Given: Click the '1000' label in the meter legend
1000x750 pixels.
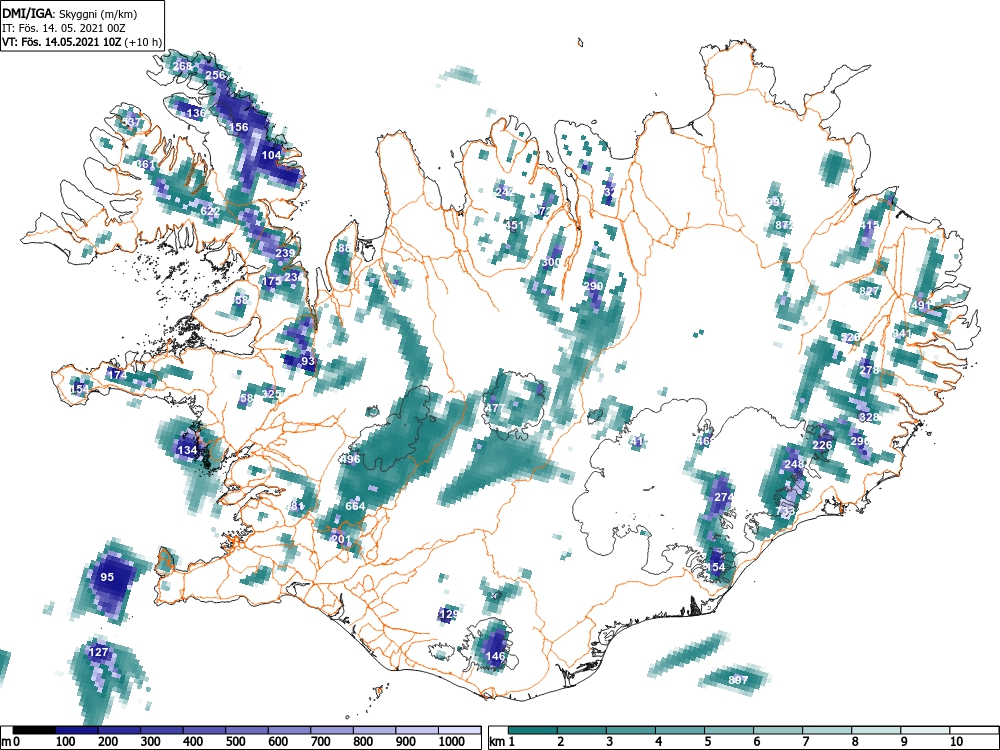Looking at the screenshot, I should pos(452,742).
